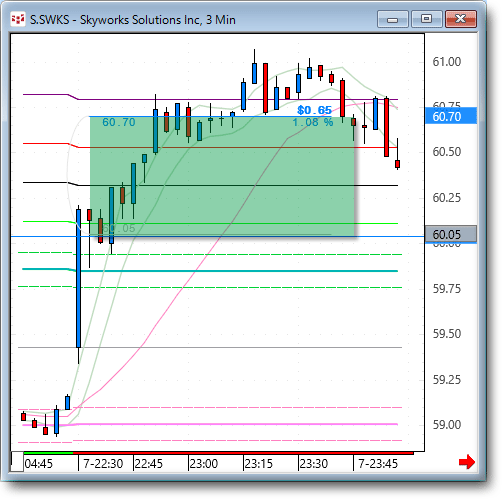
Task: Click the 59.25 price scale label
Action: (447, 380)
